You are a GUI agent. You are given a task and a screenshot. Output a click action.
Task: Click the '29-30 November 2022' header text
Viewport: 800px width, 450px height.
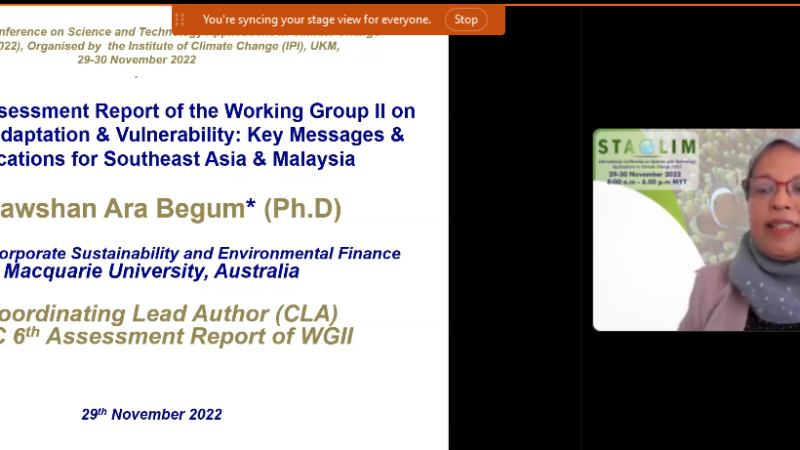click(136, 59)
